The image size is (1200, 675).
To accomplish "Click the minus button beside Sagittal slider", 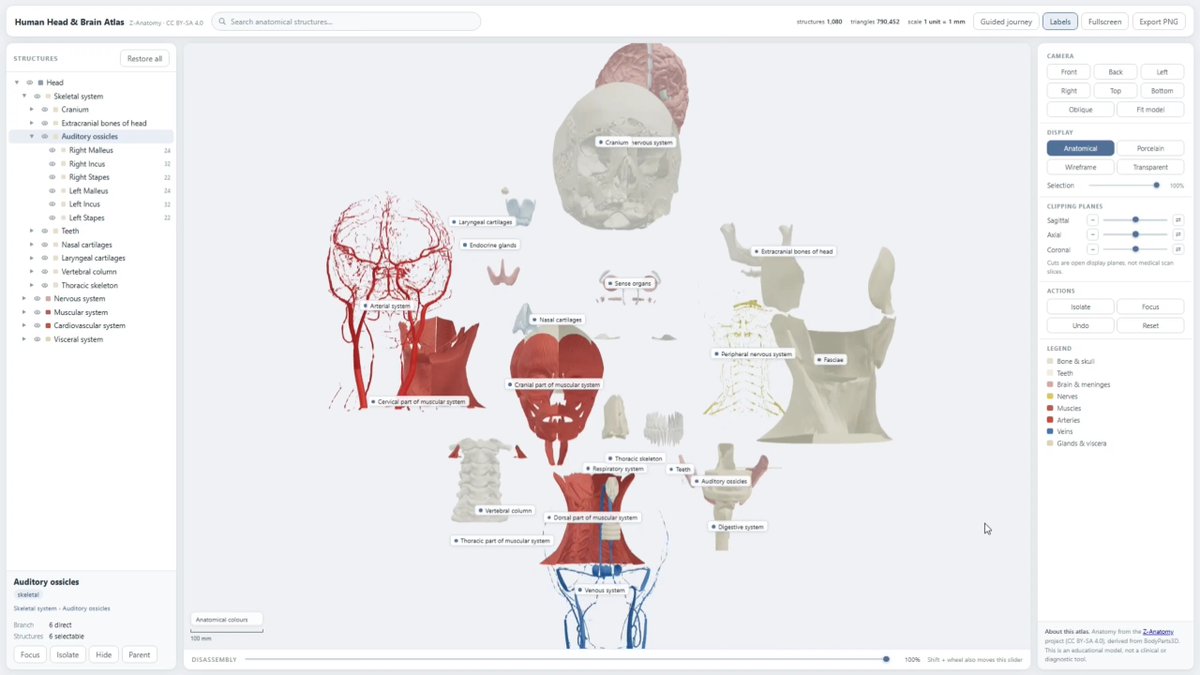I will point(1092,220).
